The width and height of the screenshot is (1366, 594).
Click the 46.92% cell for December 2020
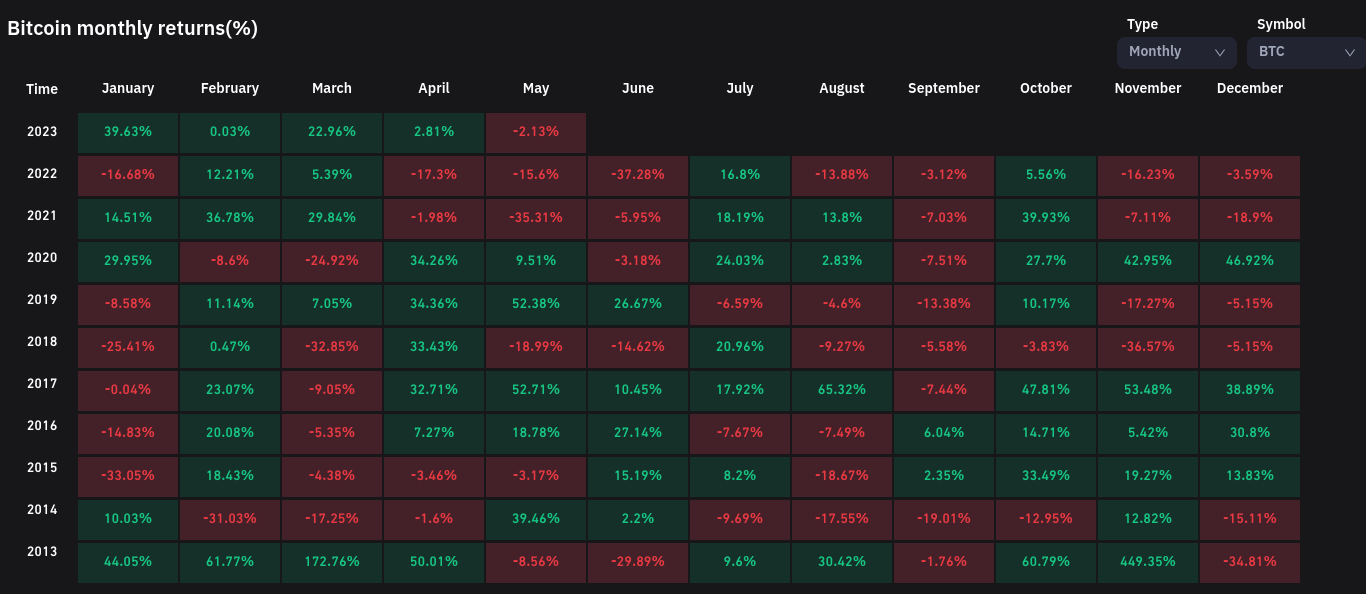click(1250, 261)
